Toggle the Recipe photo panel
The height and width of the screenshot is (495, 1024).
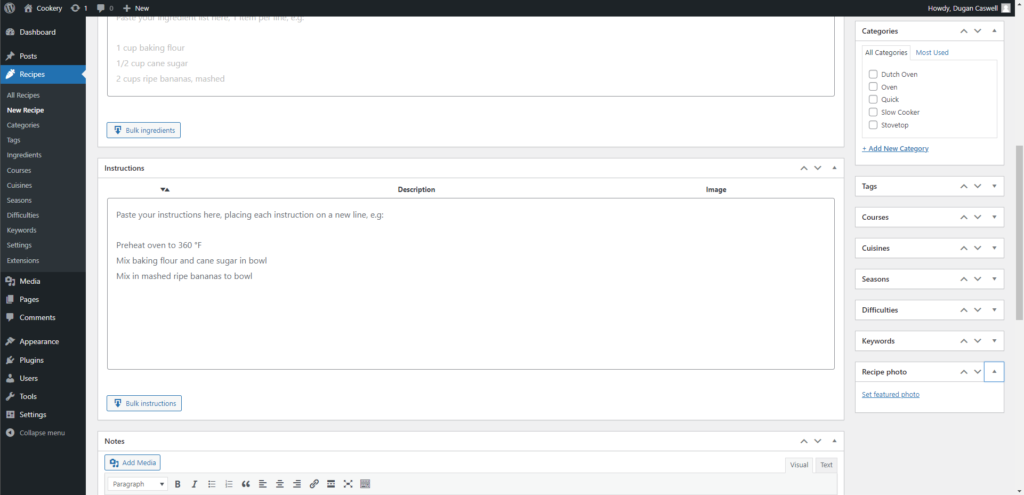coord(993,371)
